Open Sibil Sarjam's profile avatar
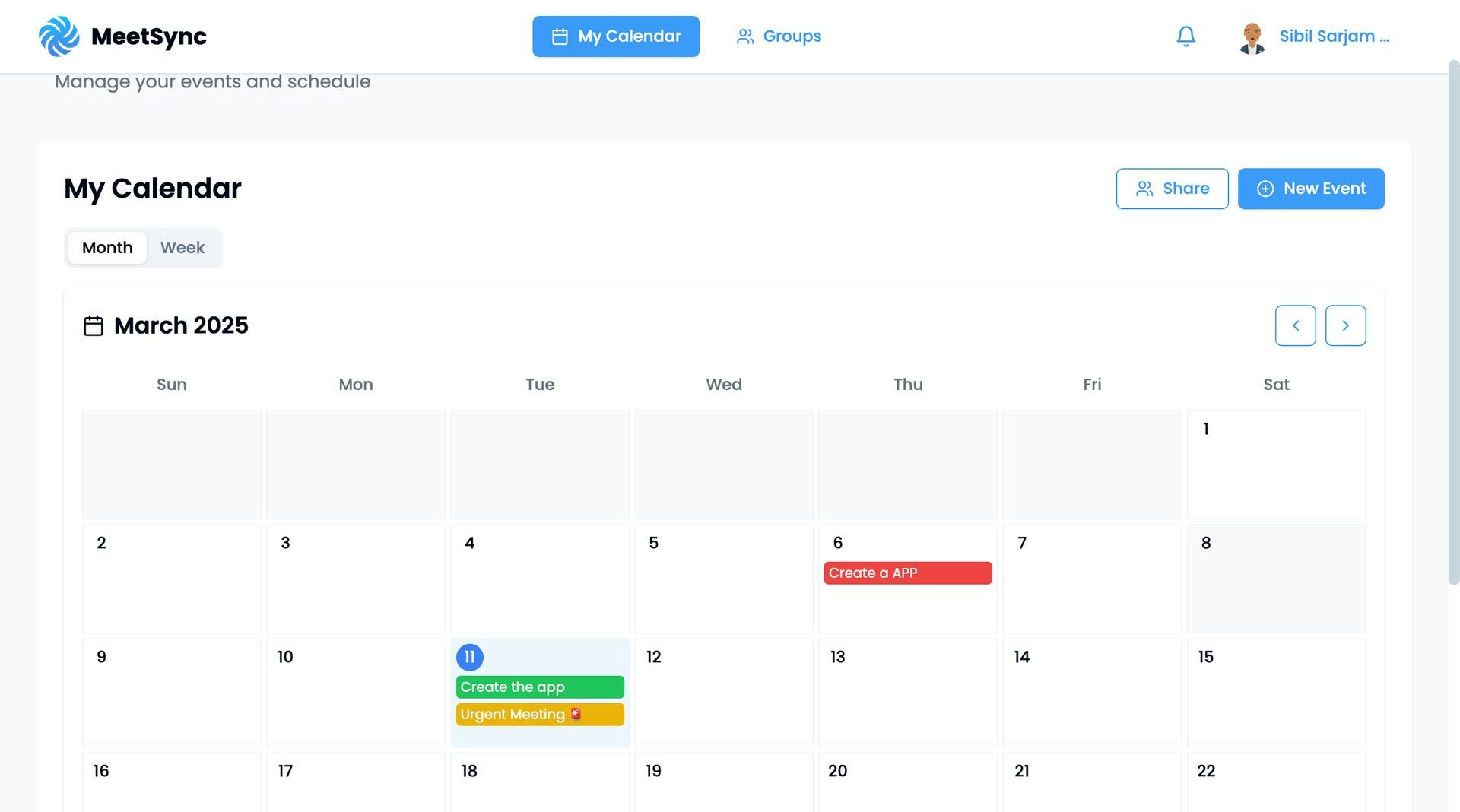Viewport: 1460px width, 812px height. pos(1251,36)
